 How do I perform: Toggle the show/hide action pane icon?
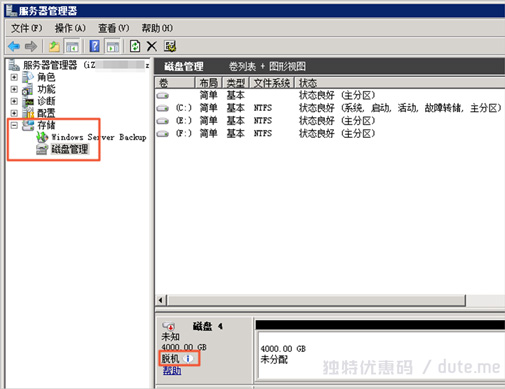pyautogui.click(x=113, y=46)
